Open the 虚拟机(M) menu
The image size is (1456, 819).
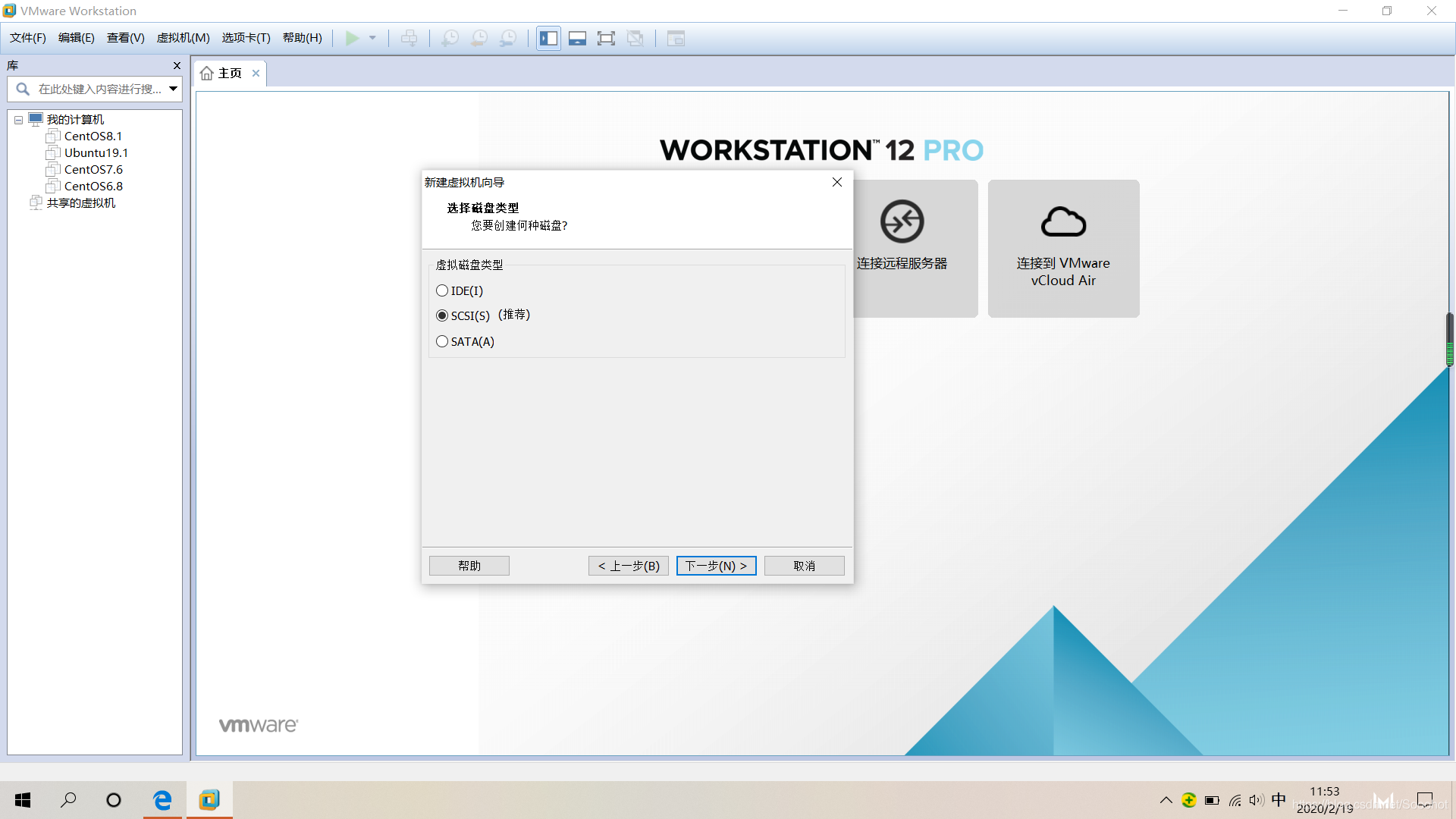coord(184,38)
